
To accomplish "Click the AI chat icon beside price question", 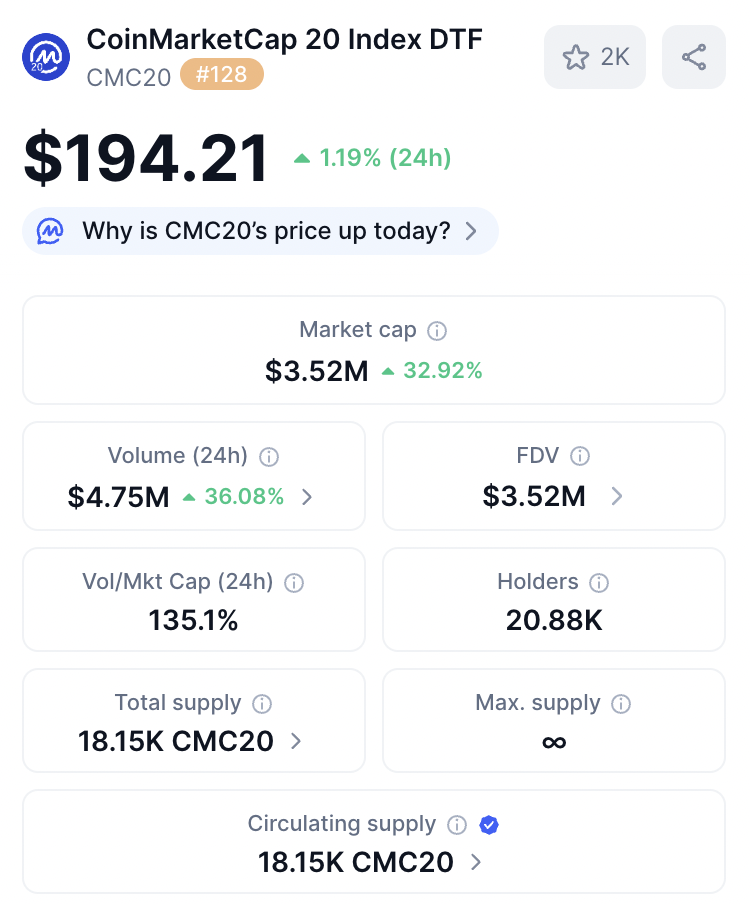I will point(50,232).
